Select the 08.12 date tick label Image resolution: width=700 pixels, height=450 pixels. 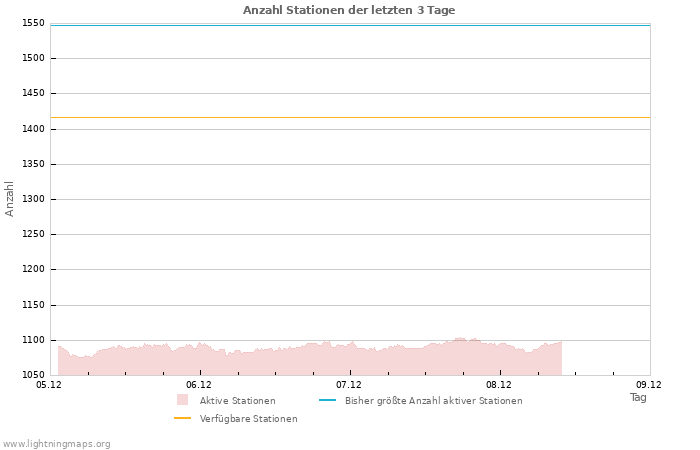click(499, 384)
